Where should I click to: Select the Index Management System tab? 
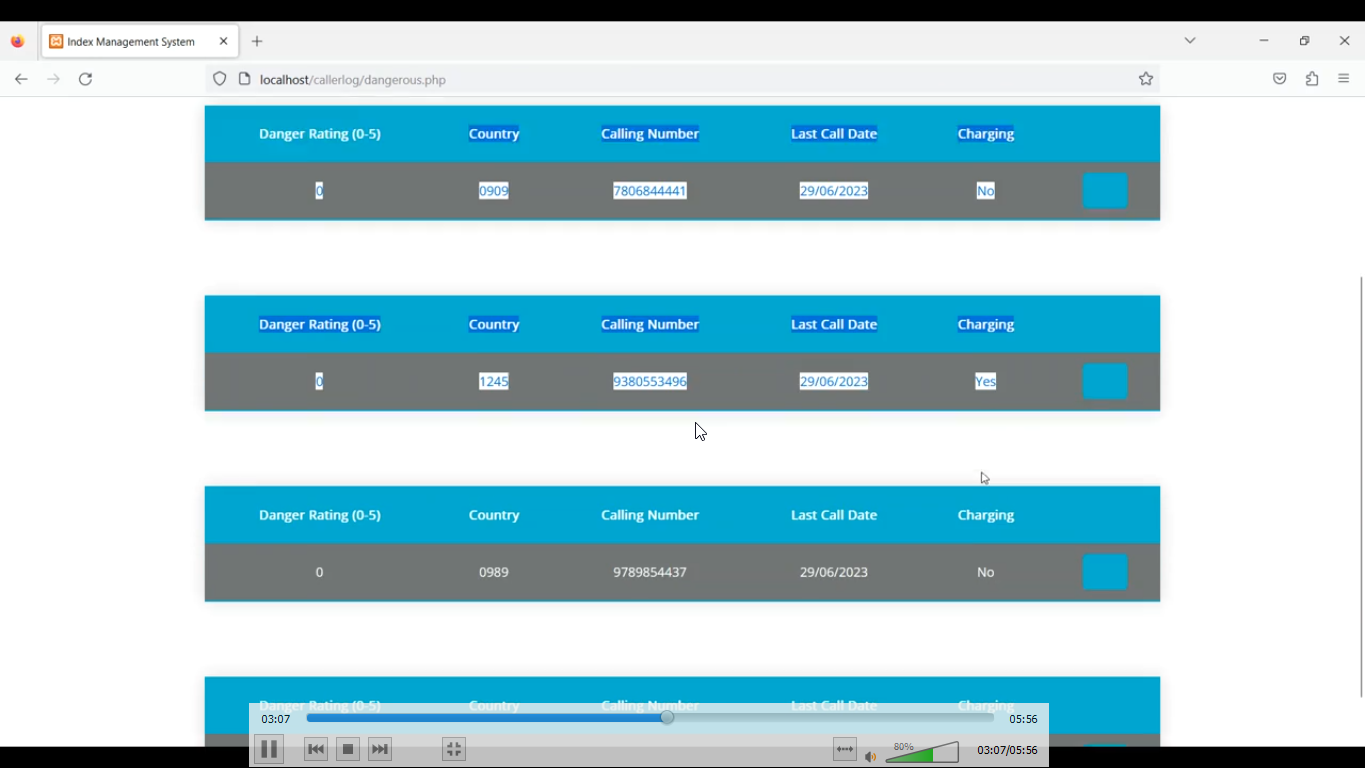tap(130, 41)
